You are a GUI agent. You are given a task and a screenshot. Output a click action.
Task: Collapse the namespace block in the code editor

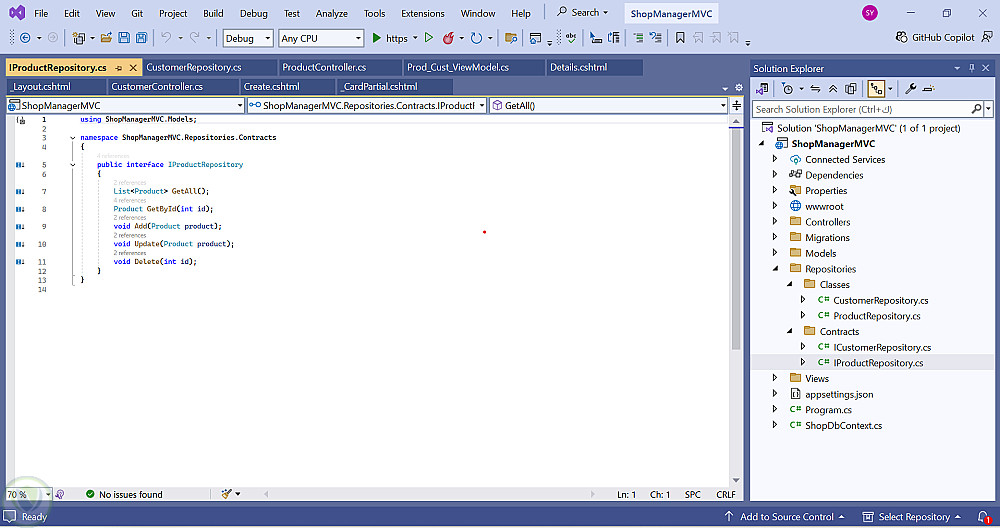click(x=73, y=138)
